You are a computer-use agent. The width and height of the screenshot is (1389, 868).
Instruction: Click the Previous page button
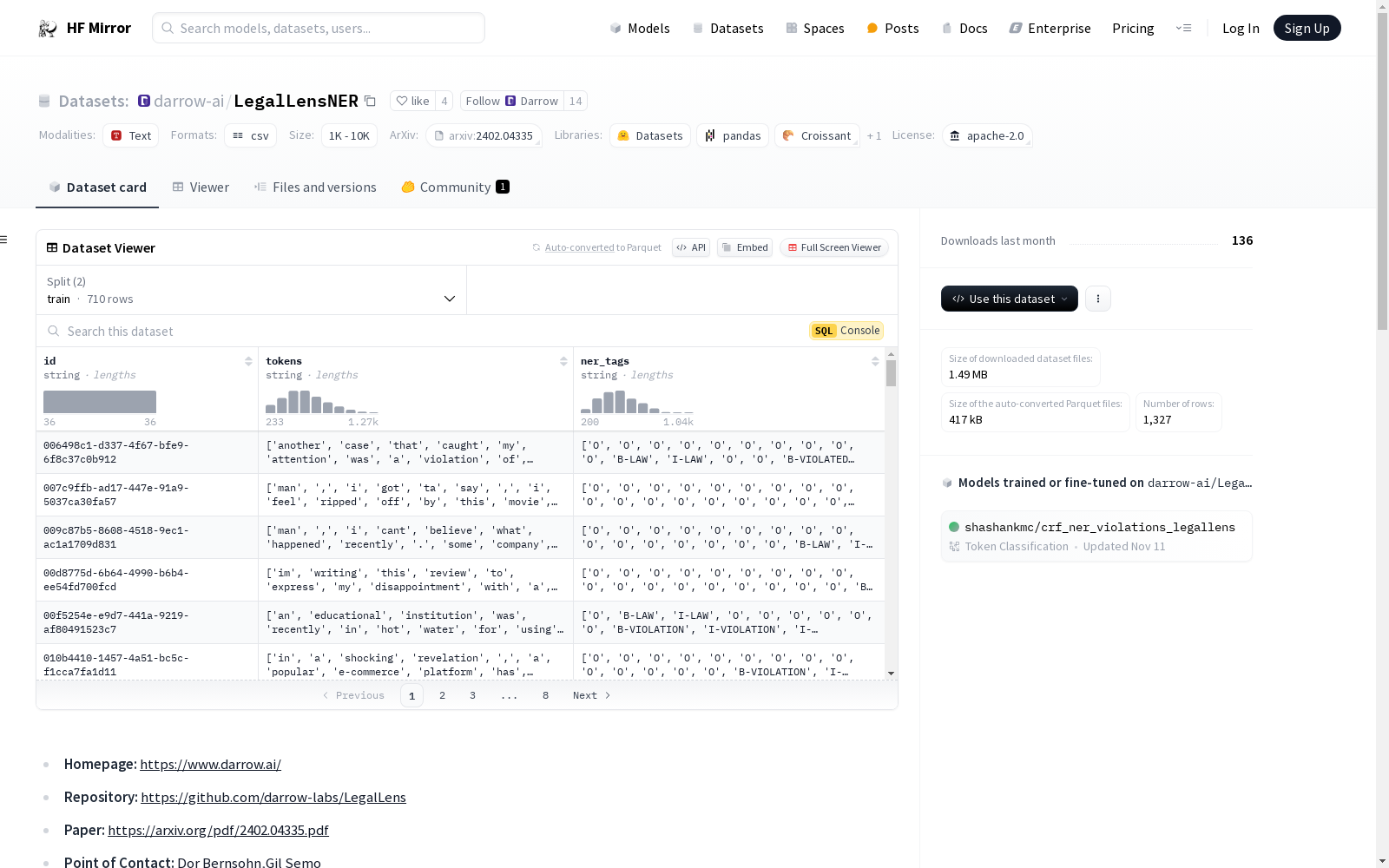click(353, 695)
